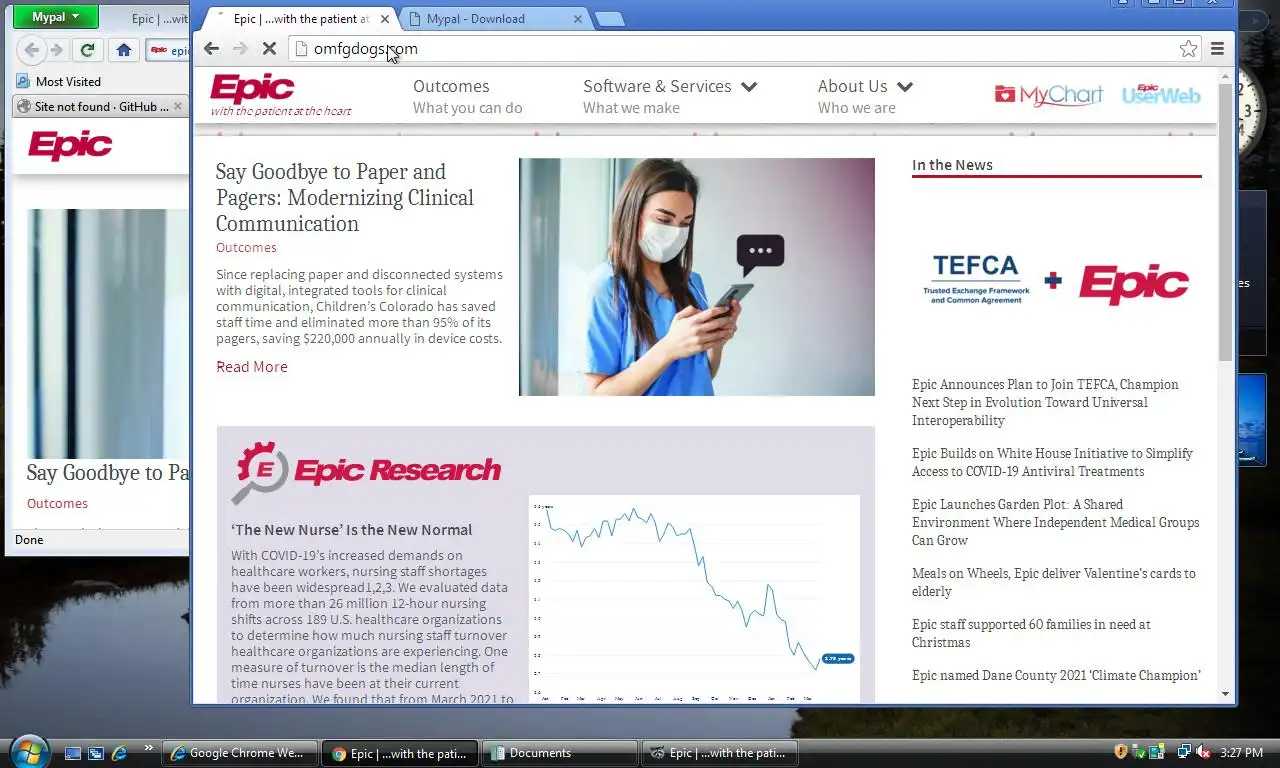Close the Mypal - Download tab
The image size is (1280, 768).
579,19
